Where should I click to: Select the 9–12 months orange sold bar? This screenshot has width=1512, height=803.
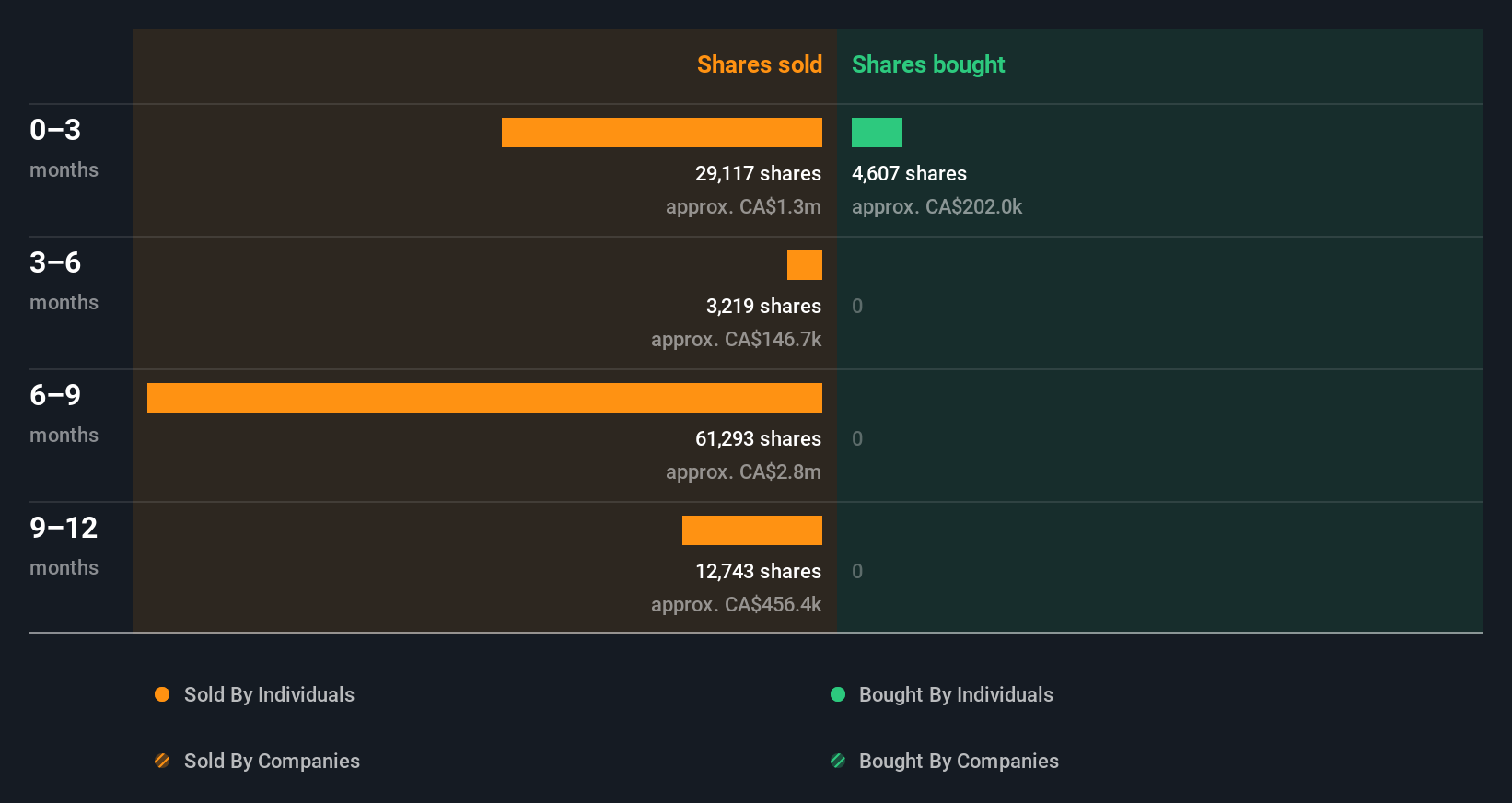[752, 530]
